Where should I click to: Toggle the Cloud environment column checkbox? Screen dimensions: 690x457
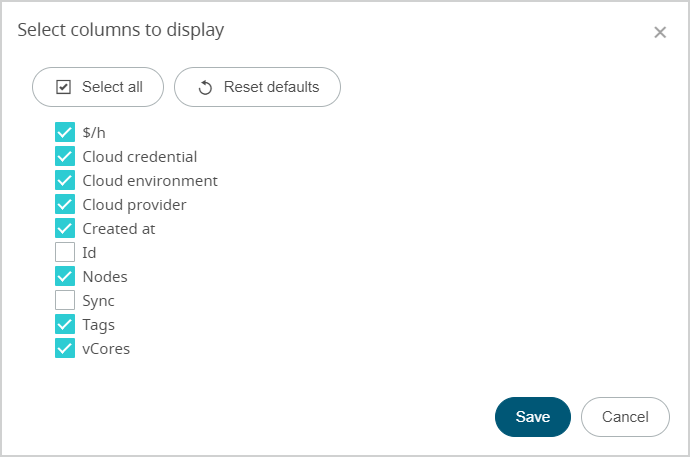pyautogui.click(x=65, y=180)
